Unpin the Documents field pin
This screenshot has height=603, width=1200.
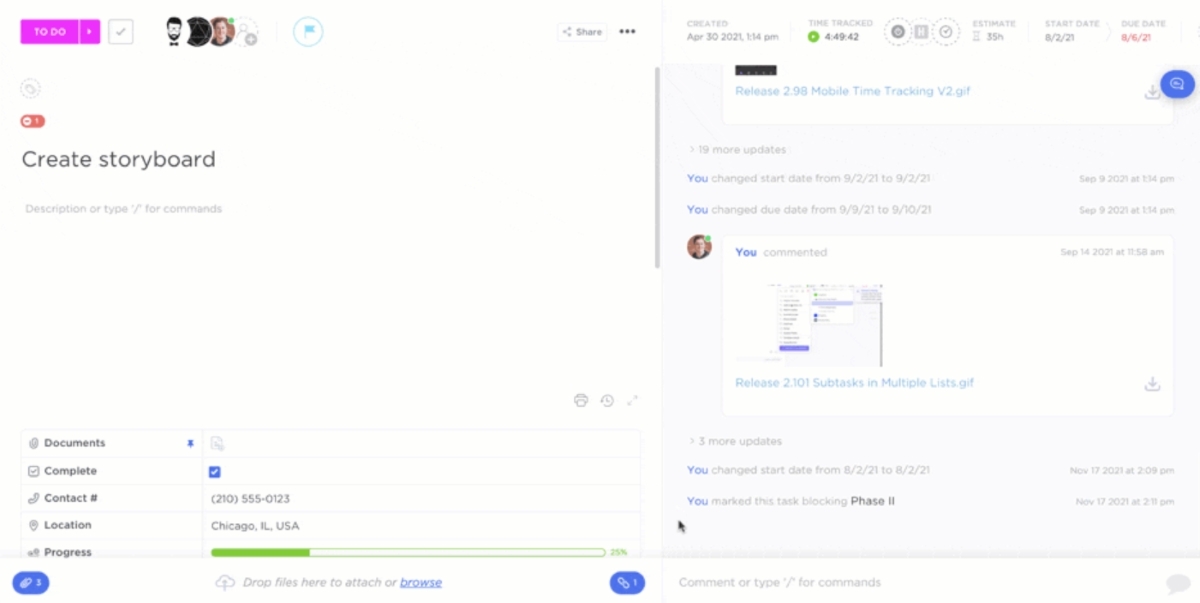[x=190, y=443]
